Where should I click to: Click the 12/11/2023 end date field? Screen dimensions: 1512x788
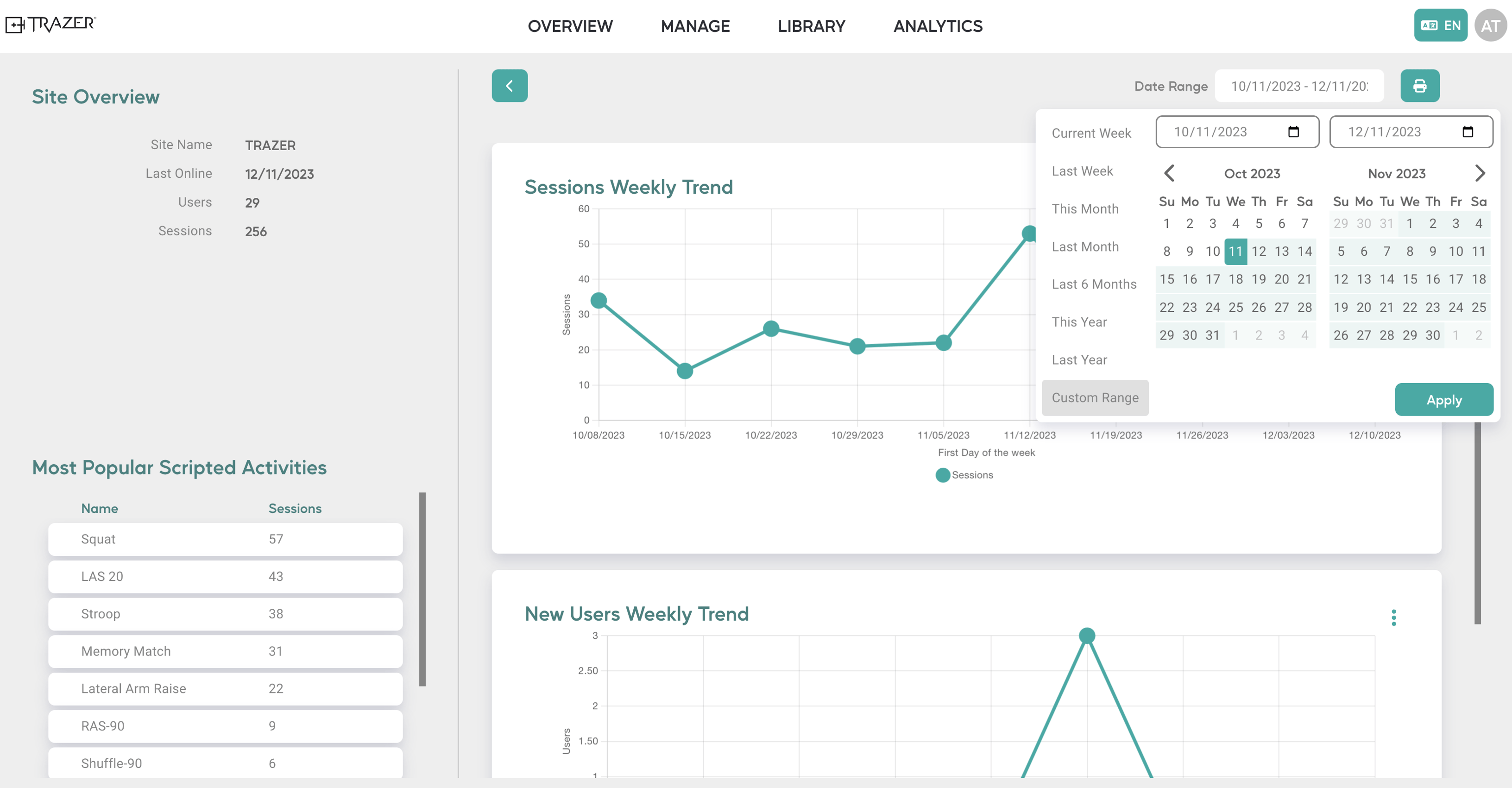[1411, 132]
